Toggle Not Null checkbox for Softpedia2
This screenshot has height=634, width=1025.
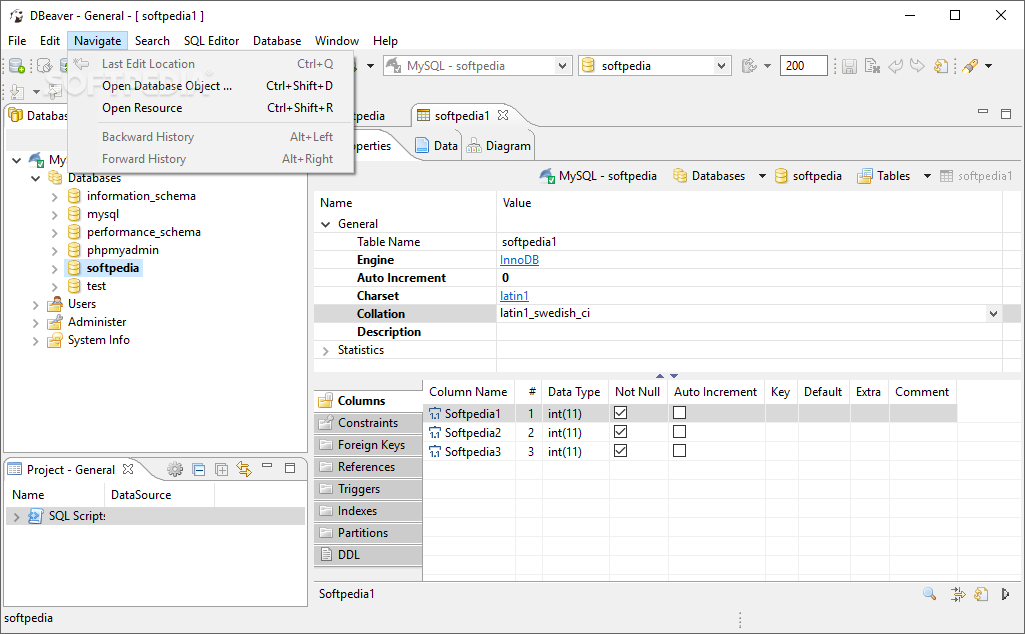(x=620, y=431)
